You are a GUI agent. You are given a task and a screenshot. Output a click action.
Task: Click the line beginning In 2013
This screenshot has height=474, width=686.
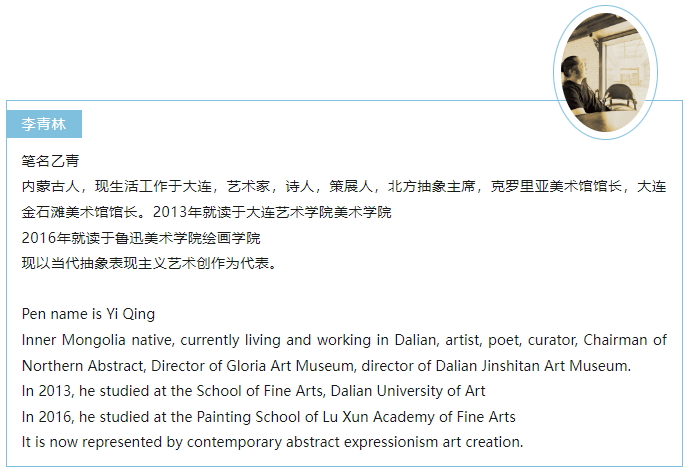pyautogui.click(x=253, y=391)
